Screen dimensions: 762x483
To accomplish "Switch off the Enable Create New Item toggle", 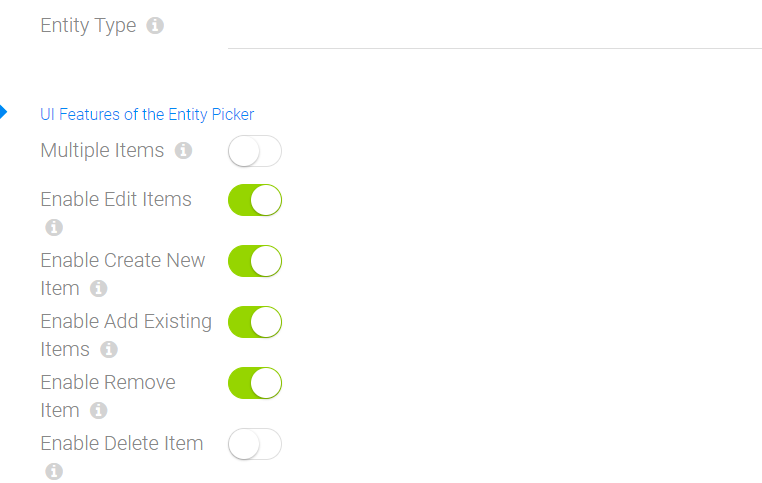I will [x=255, y=261].
